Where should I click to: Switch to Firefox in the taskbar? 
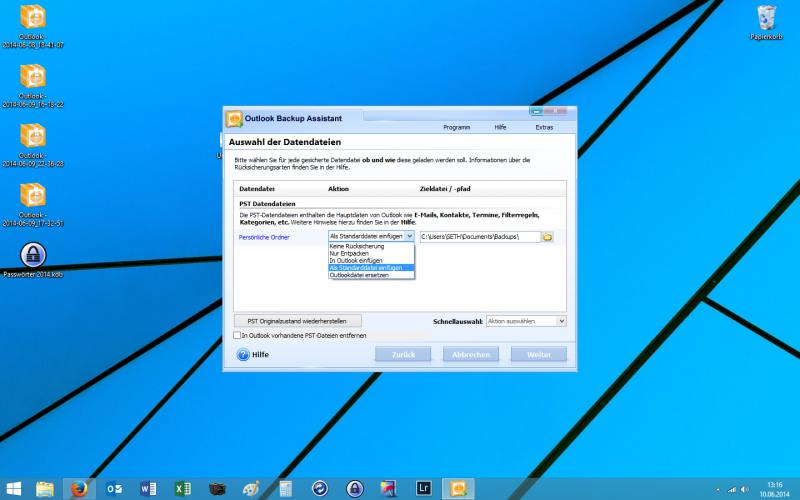click(79, 489)
